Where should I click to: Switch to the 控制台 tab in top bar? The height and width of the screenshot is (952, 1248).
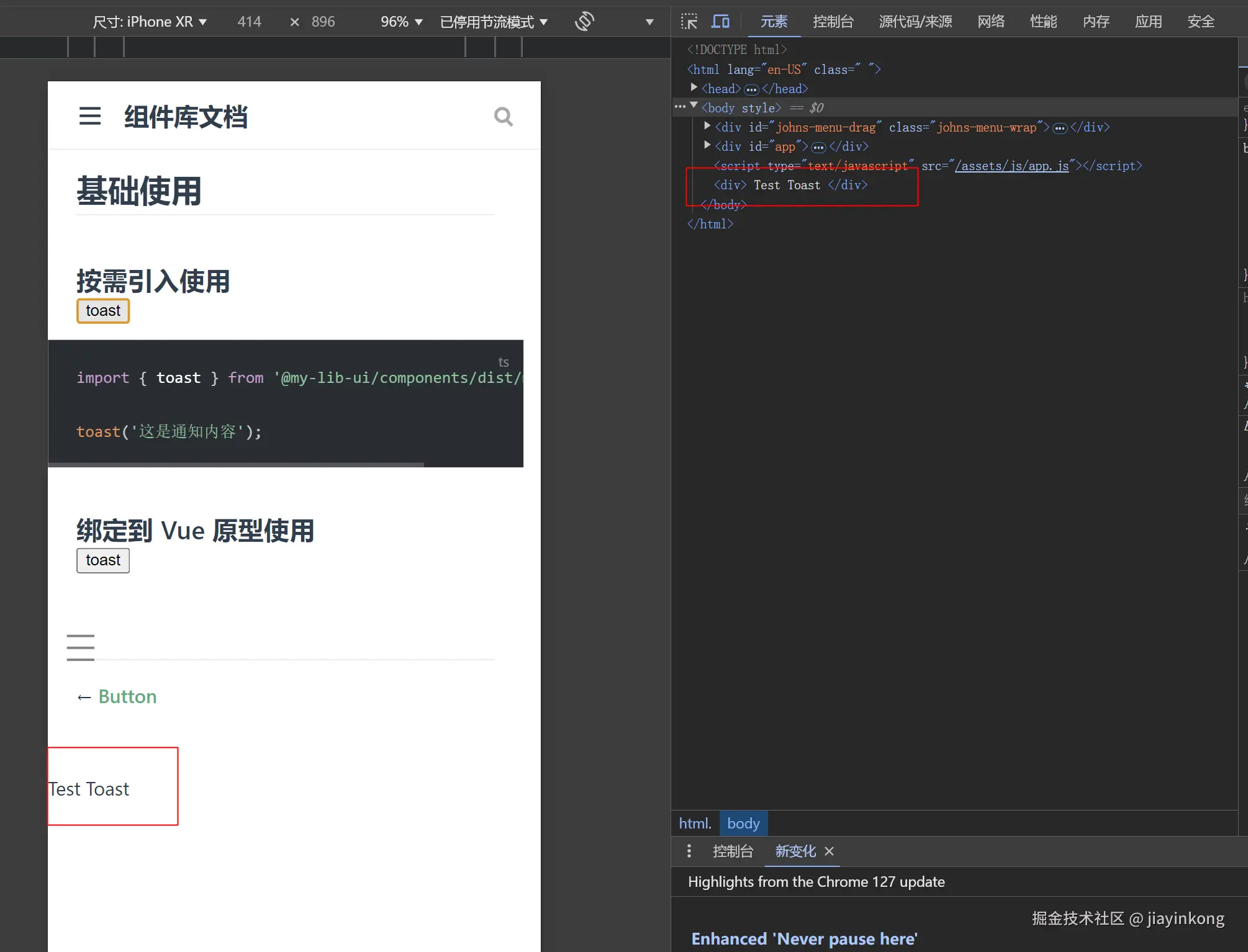point(833,22)
